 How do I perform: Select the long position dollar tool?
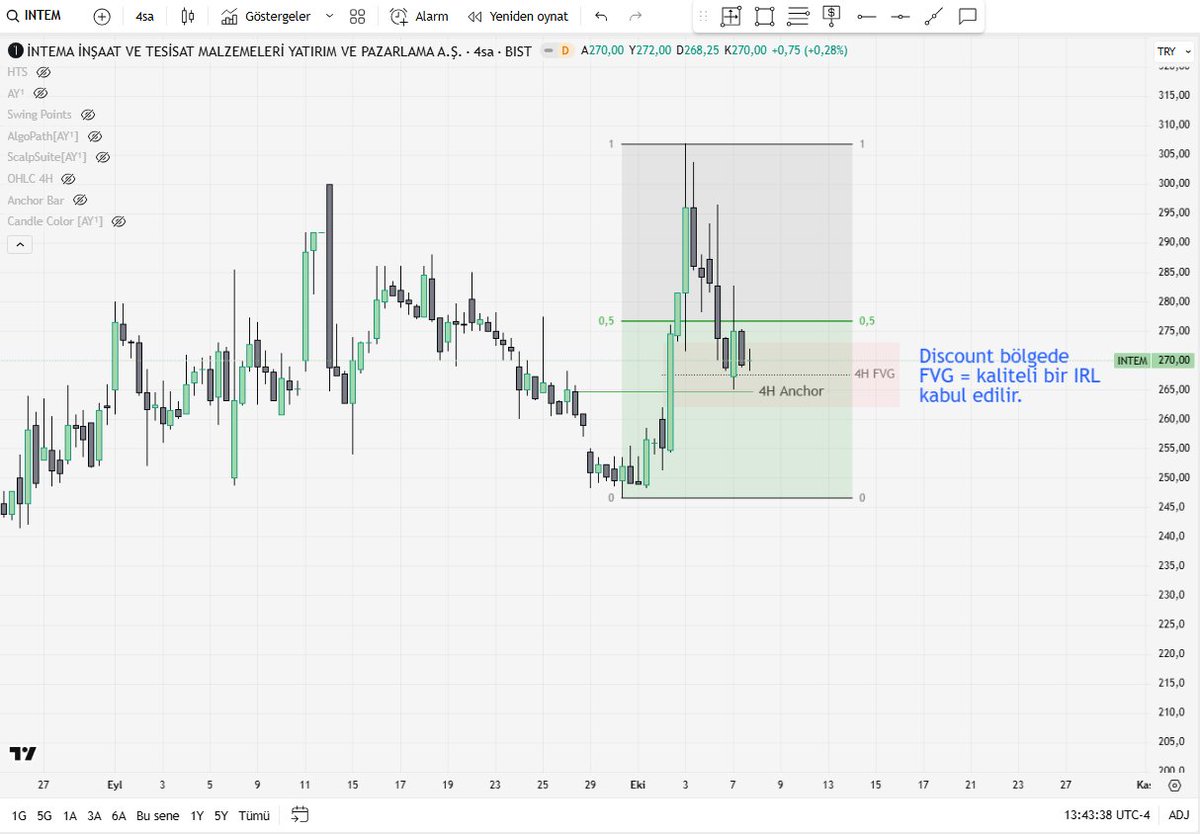[x=832, y=15]
